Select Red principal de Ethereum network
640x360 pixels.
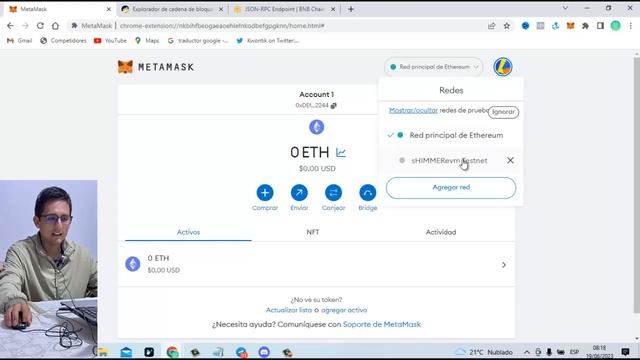(x=451, y=135)
